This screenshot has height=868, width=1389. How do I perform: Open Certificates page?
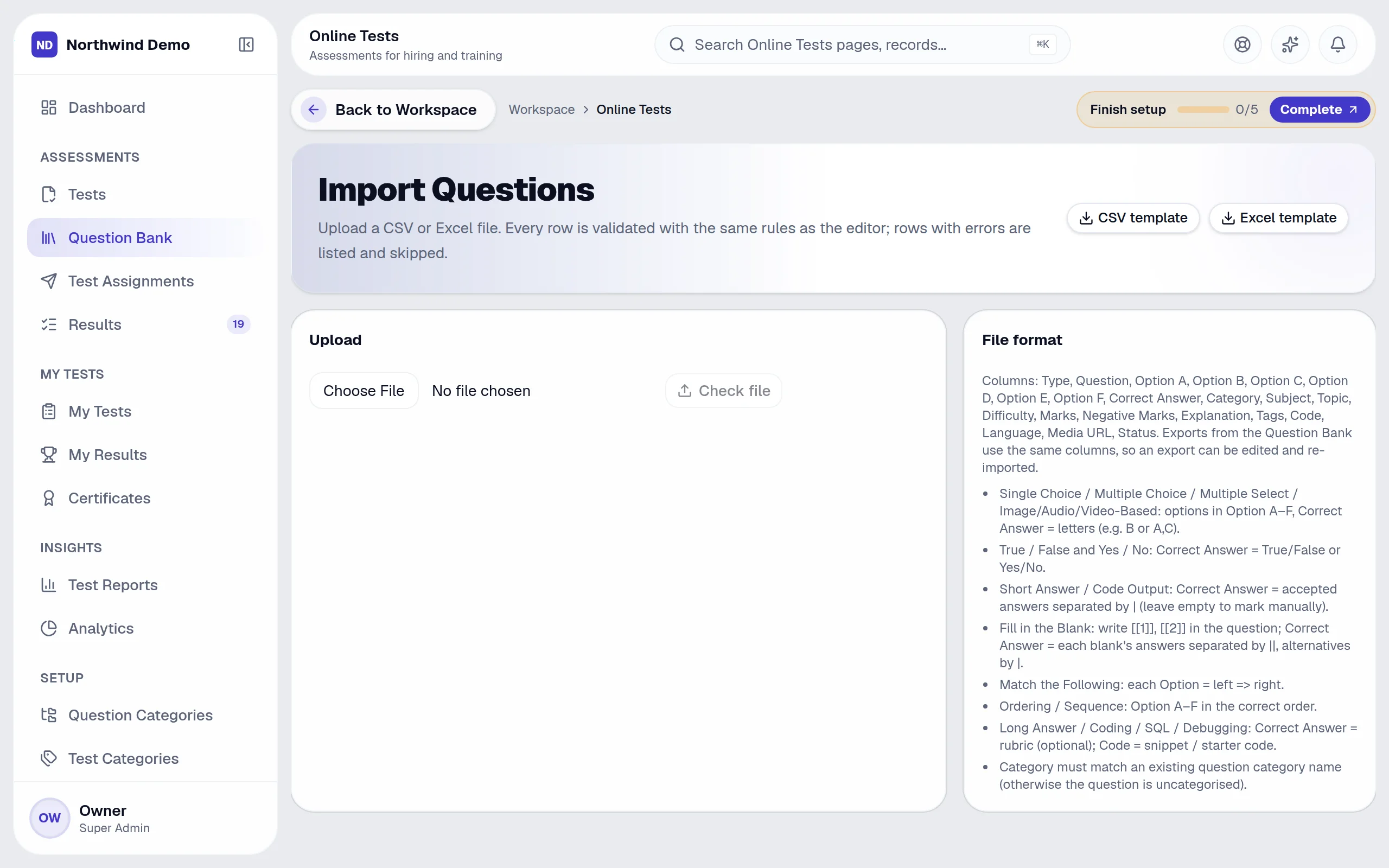click(x=146, y=499)
